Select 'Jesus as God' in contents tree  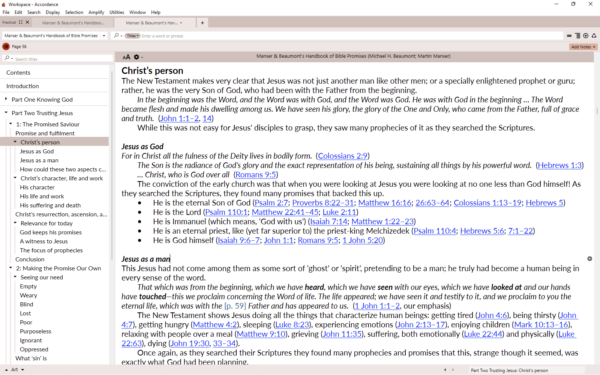pyautogui.click(x=37, y=151)
